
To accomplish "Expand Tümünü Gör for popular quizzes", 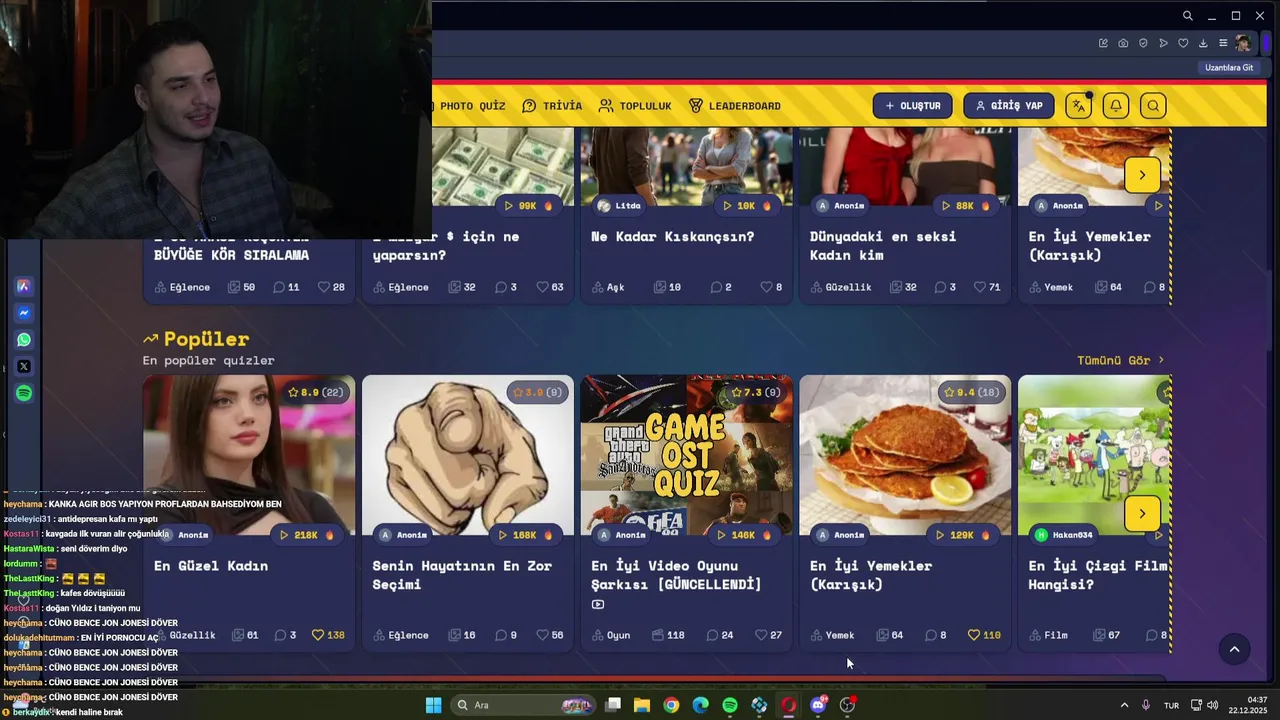I will 1120,360.
